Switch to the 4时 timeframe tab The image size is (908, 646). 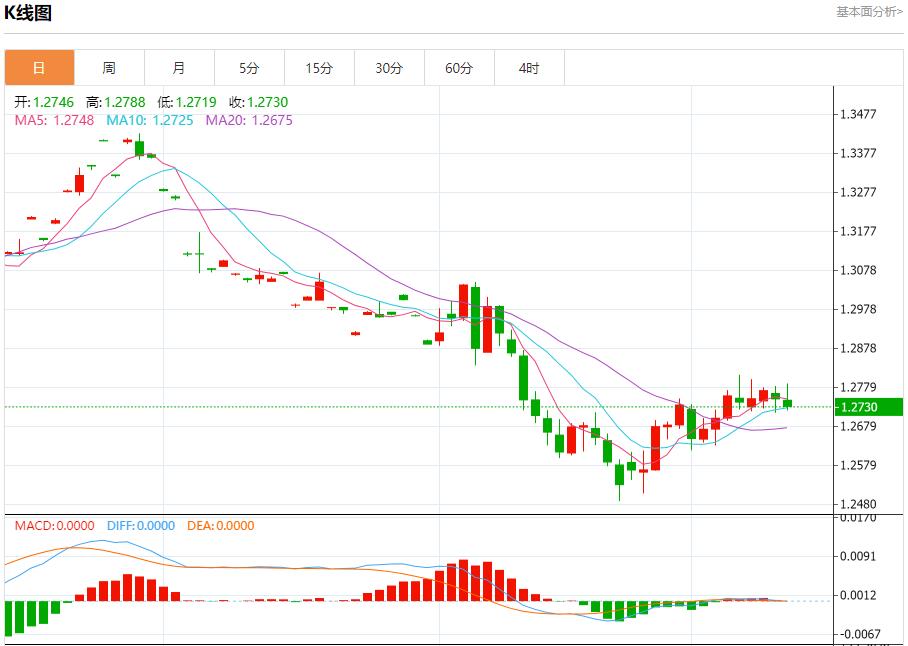tap(529, 68)
